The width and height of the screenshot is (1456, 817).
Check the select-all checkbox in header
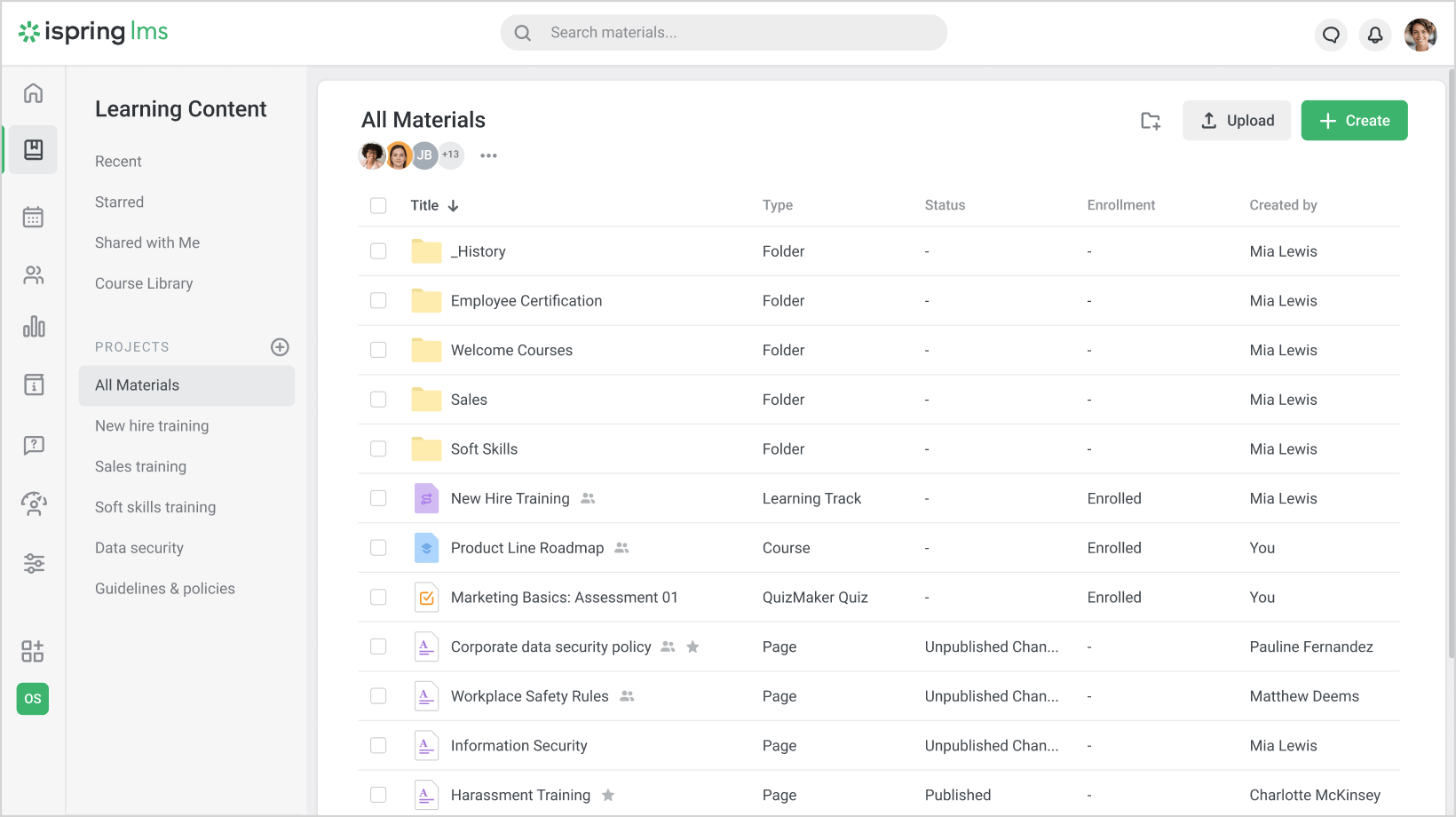tap(379, 204)
